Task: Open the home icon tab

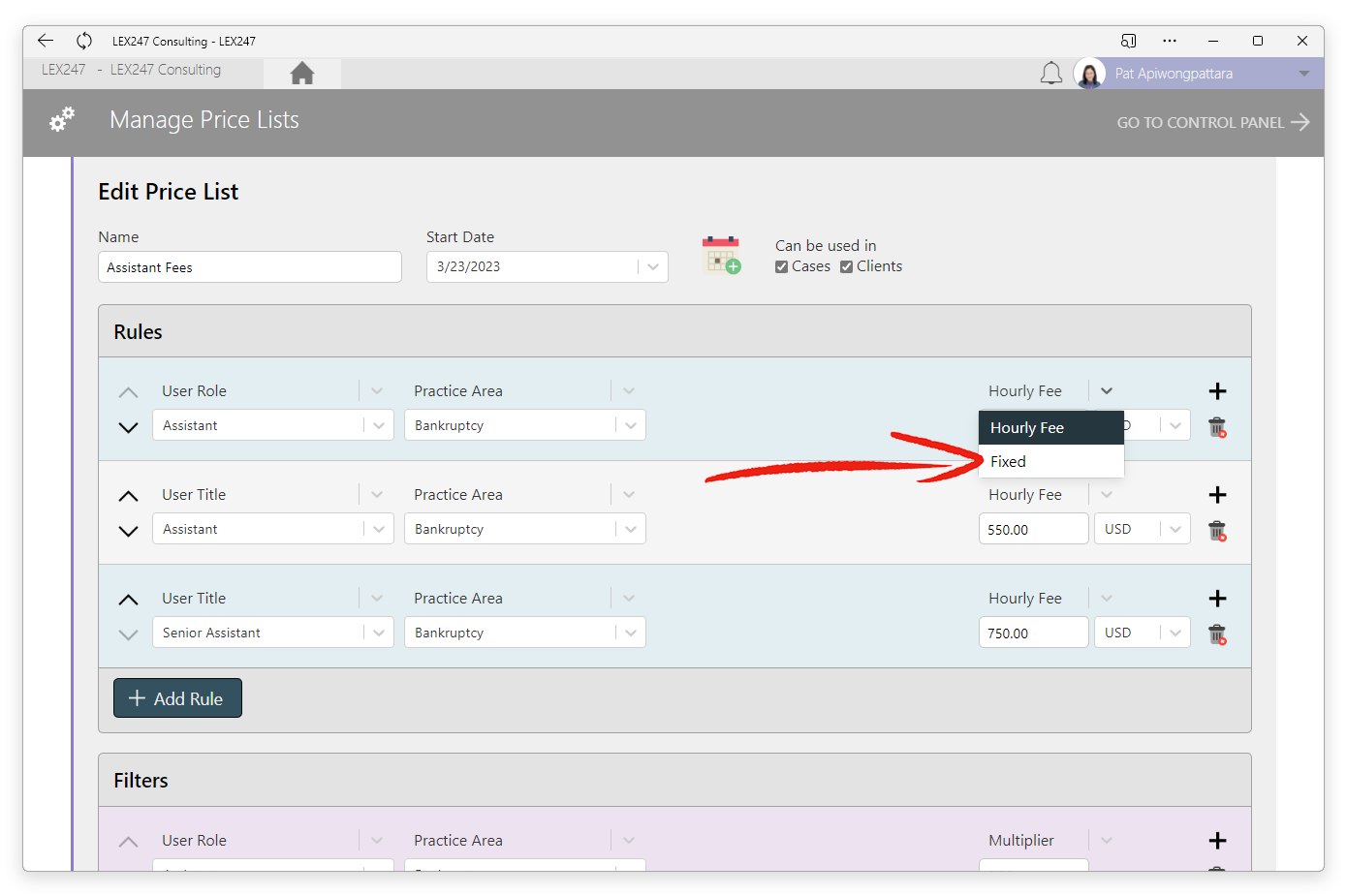Action: coord(302,73)
